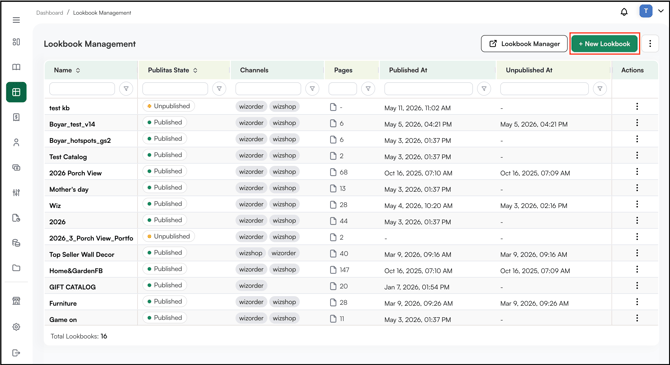Open the file settings icon in the sidebar
This screenshot has width=670, height=365.
16,218
